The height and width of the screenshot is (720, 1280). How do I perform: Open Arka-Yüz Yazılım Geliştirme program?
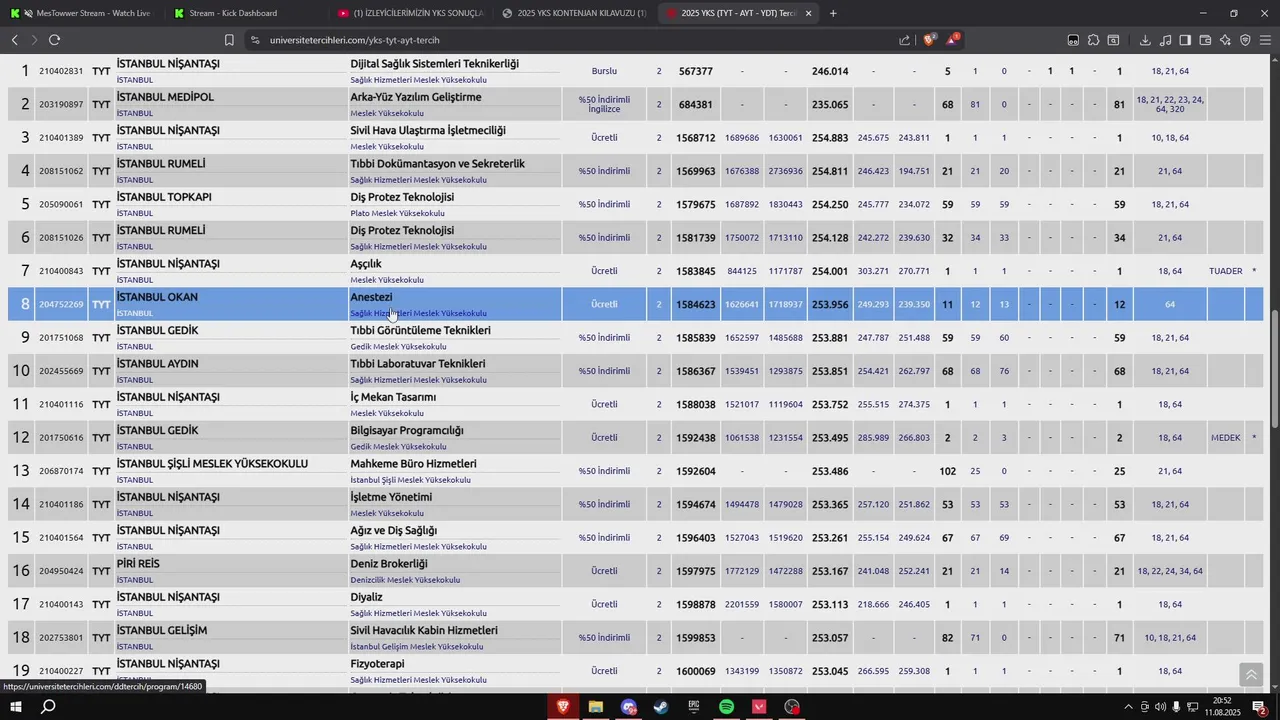(416, 97)
